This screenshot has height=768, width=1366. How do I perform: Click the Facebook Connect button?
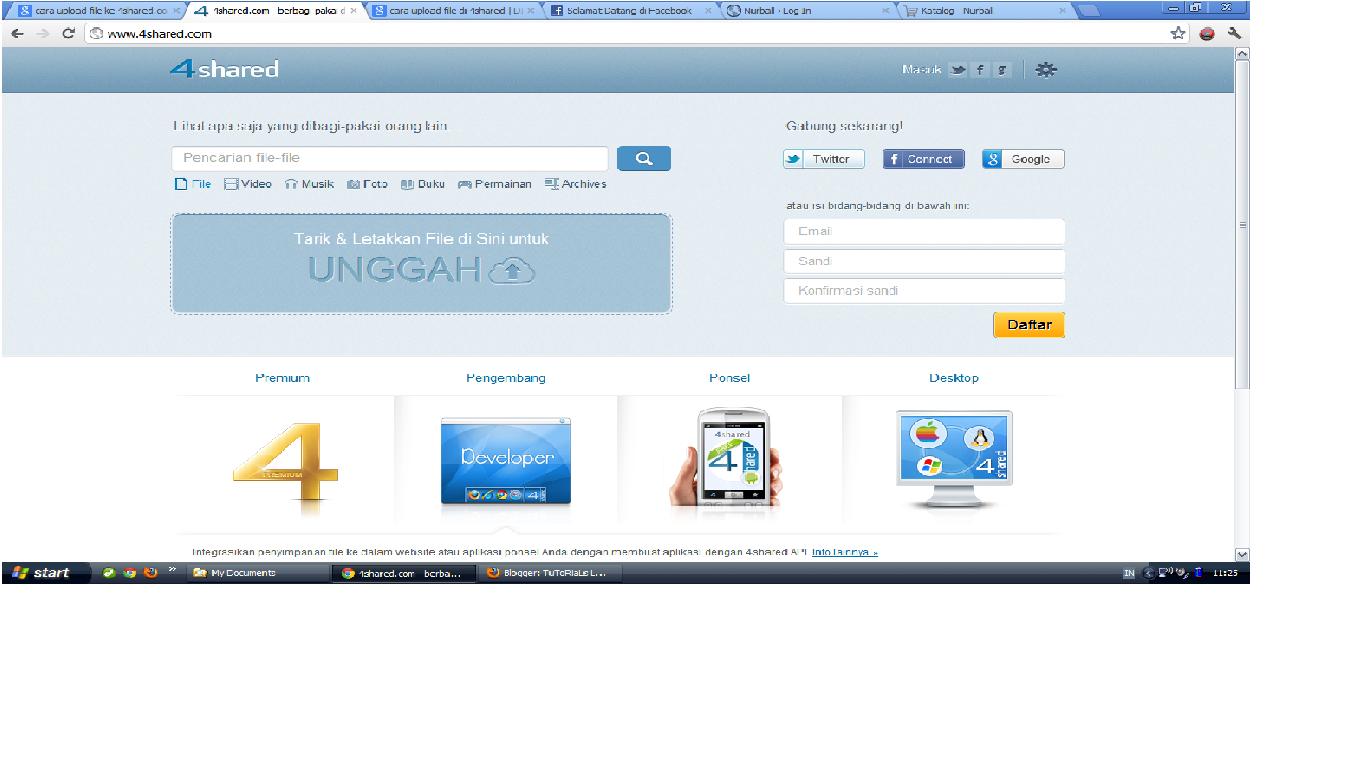923,159
